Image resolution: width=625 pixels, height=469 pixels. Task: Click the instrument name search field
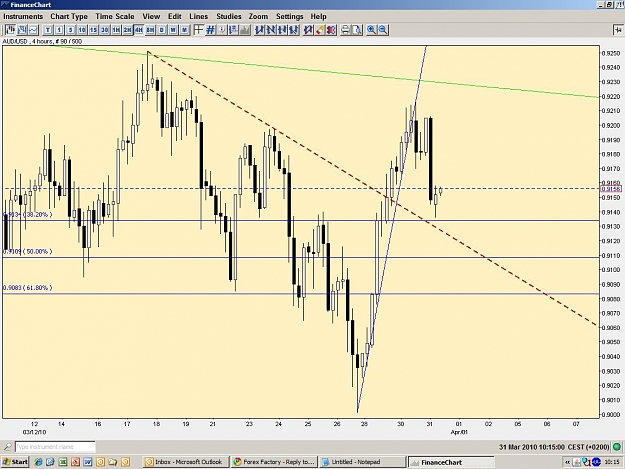pos(55,447)
